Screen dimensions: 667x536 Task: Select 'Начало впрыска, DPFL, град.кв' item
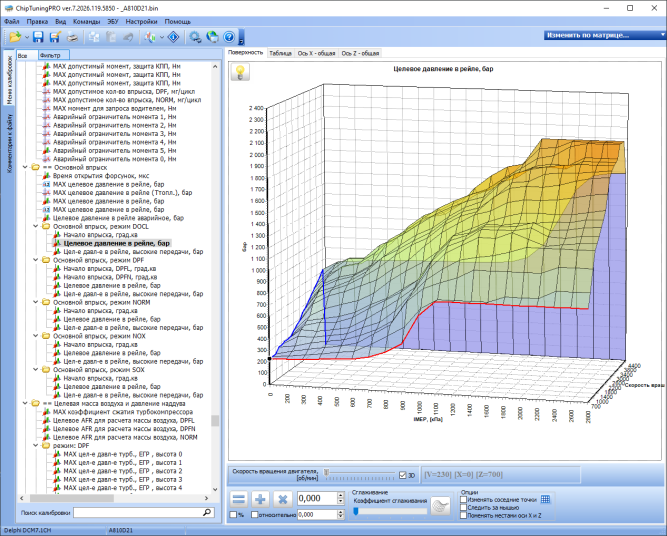pos(110,268)
